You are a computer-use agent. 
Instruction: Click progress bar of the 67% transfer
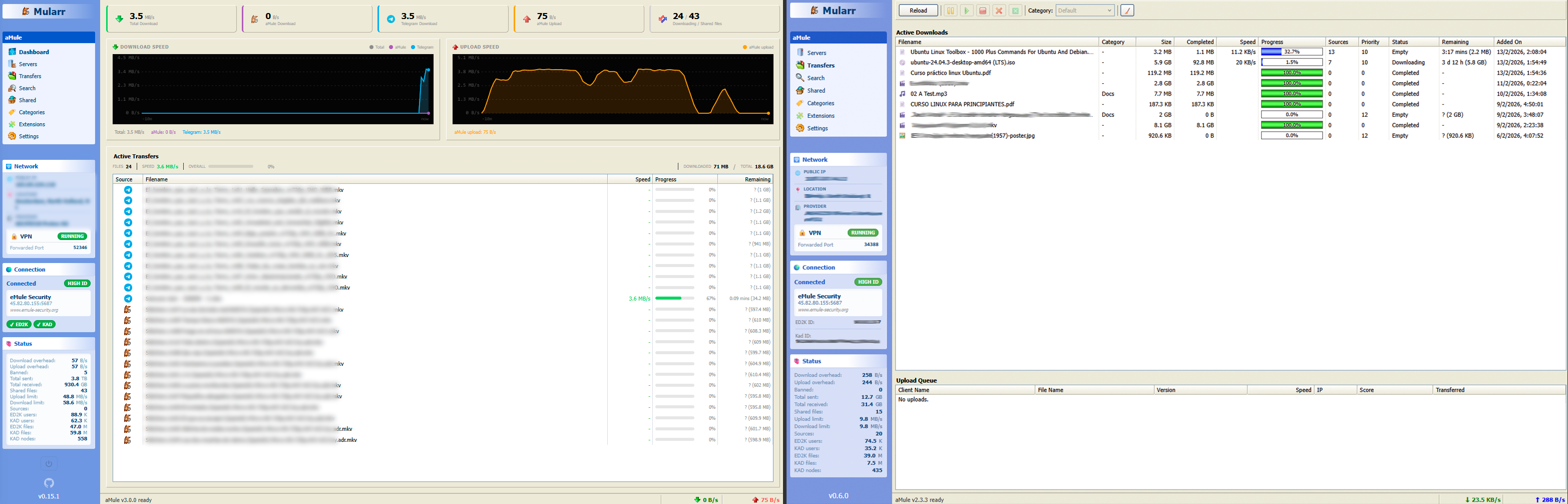[x=674, y=299]
